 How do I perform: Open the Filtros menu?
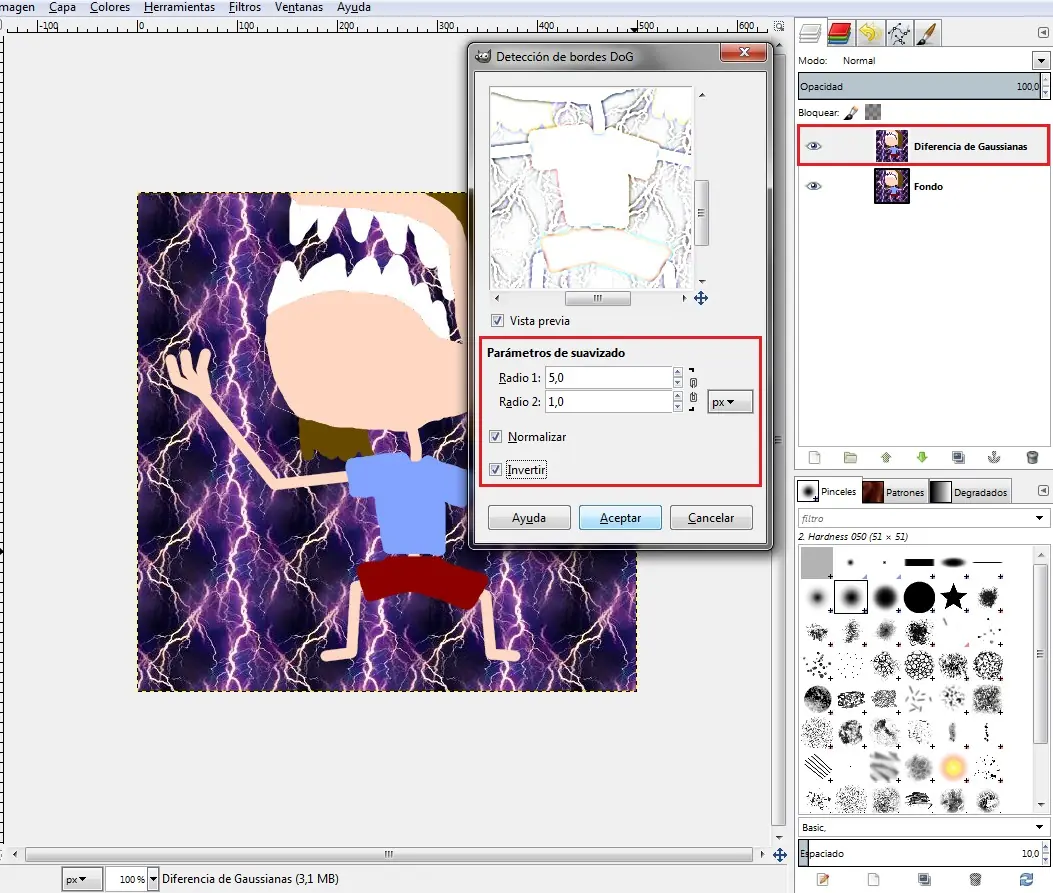pos(244,7)
